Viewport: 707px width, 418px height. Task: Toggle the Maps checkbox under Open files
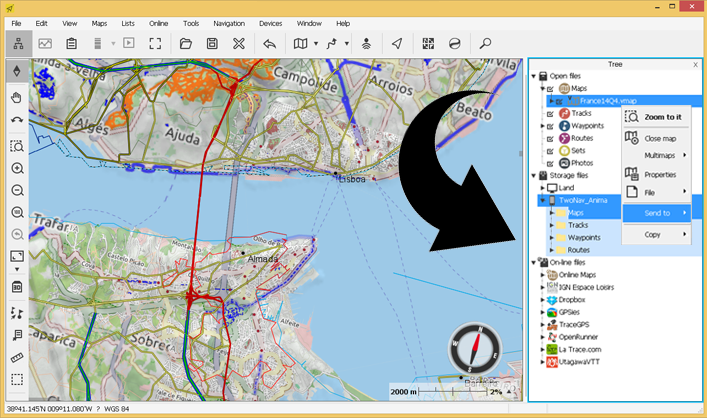point(551,89)
